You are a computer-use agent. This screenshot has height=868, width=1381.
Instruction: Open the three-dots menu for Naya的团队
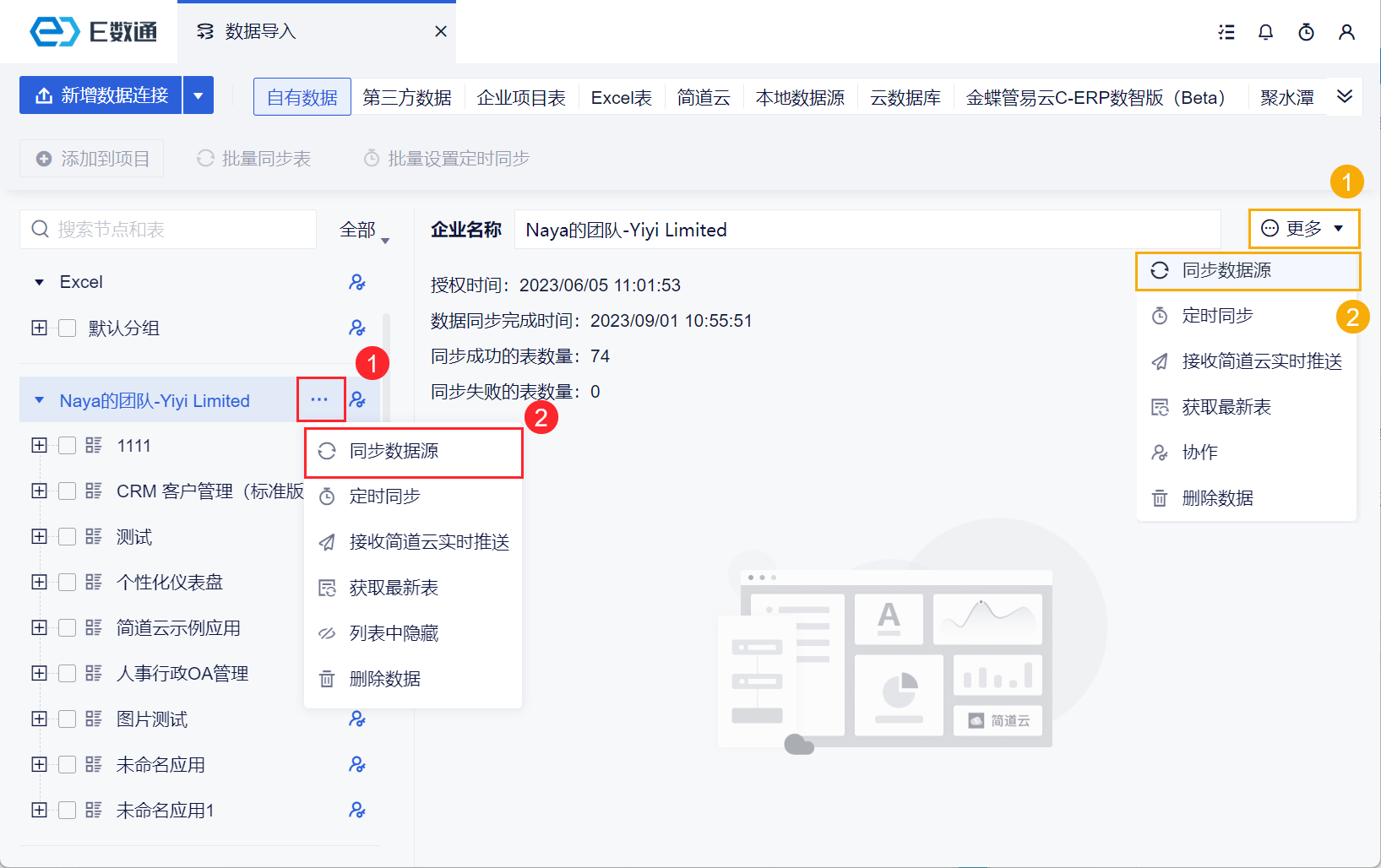[x=319, y=399]
